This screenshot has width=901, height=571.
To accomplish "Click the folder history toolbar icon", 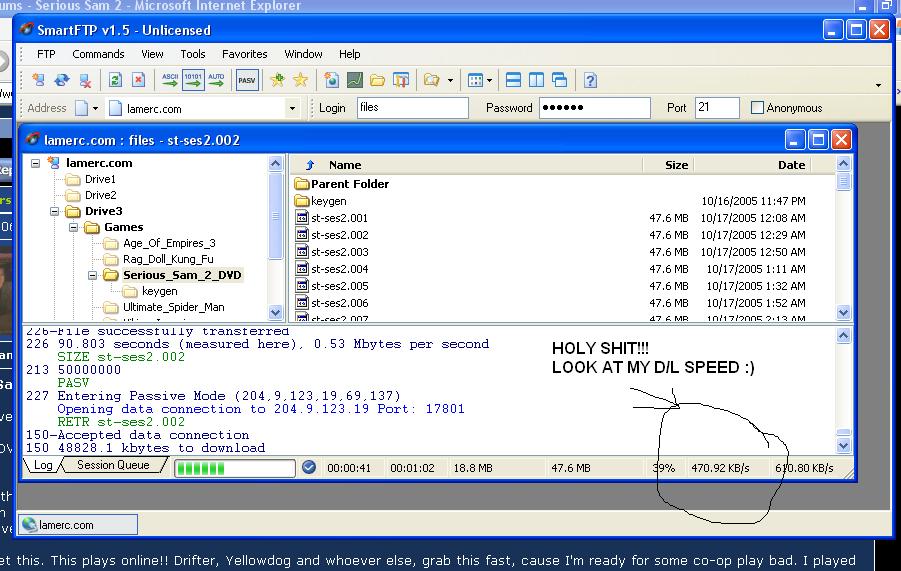I will [432, 80].
